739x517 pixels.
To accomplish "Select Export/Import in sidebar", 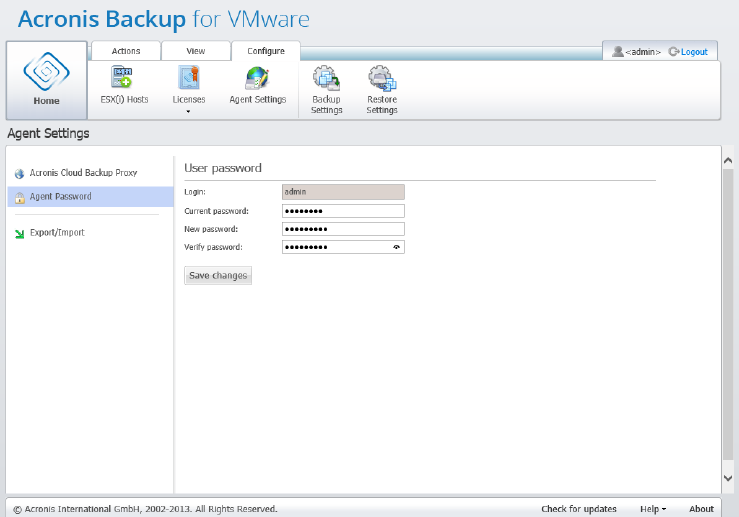I will tap(57, 232).
